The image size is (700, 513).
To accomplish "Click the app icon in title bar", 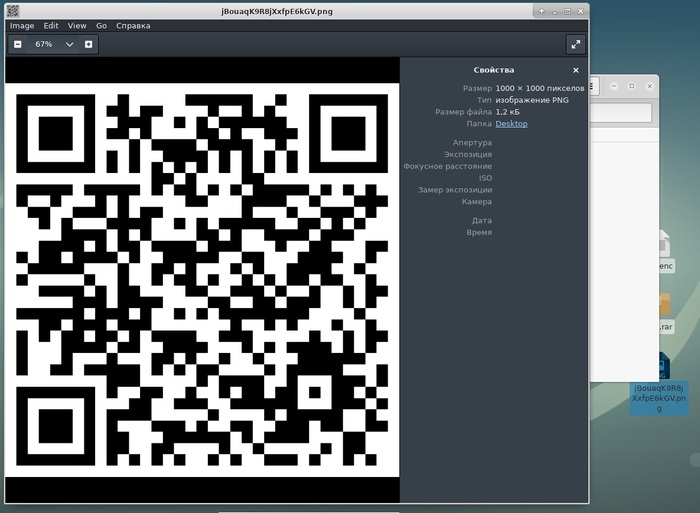I will 12,10.
